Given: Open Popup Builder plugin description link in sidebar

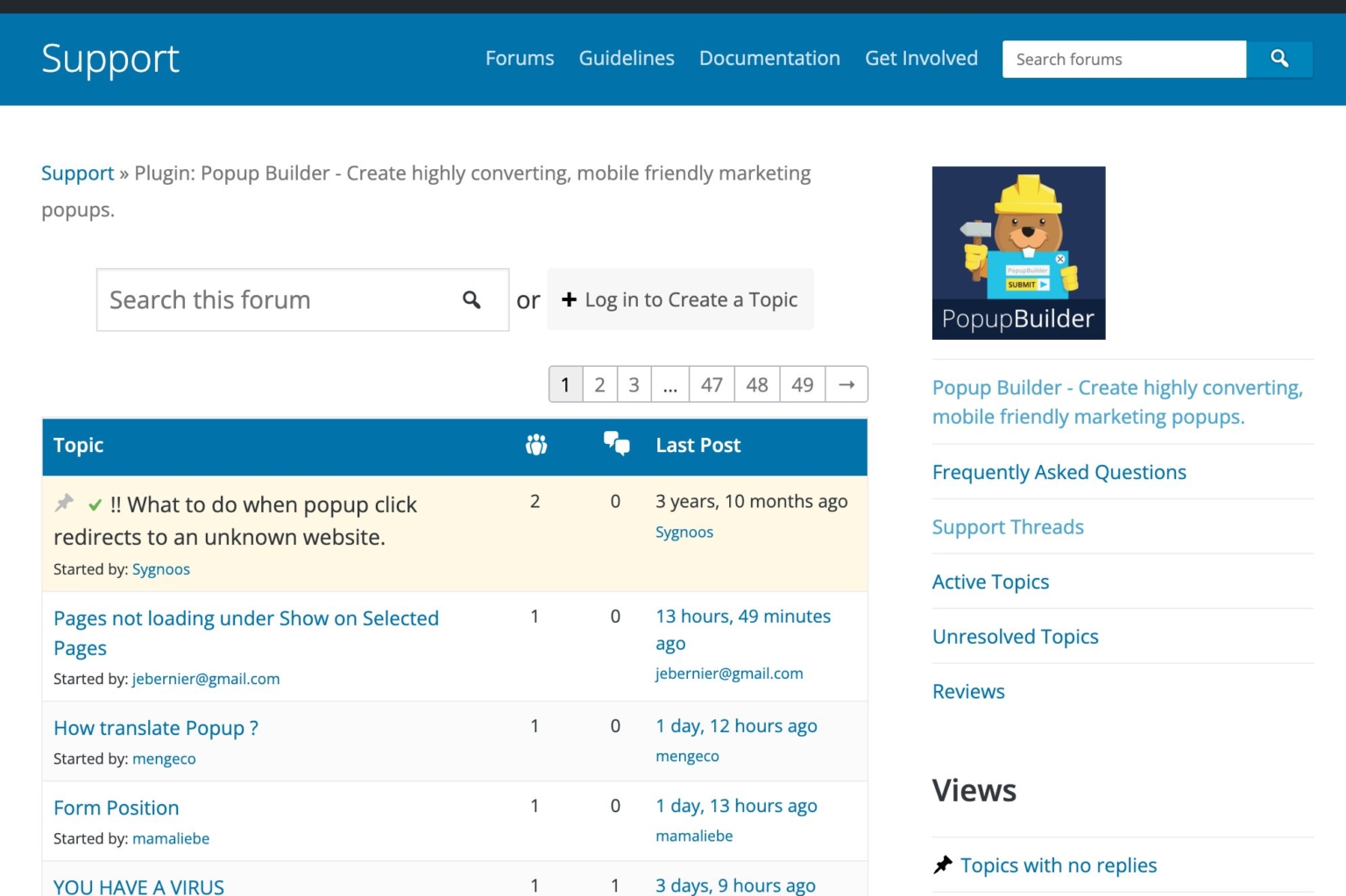Looking at the screenshot, I should click(1117, 402).
